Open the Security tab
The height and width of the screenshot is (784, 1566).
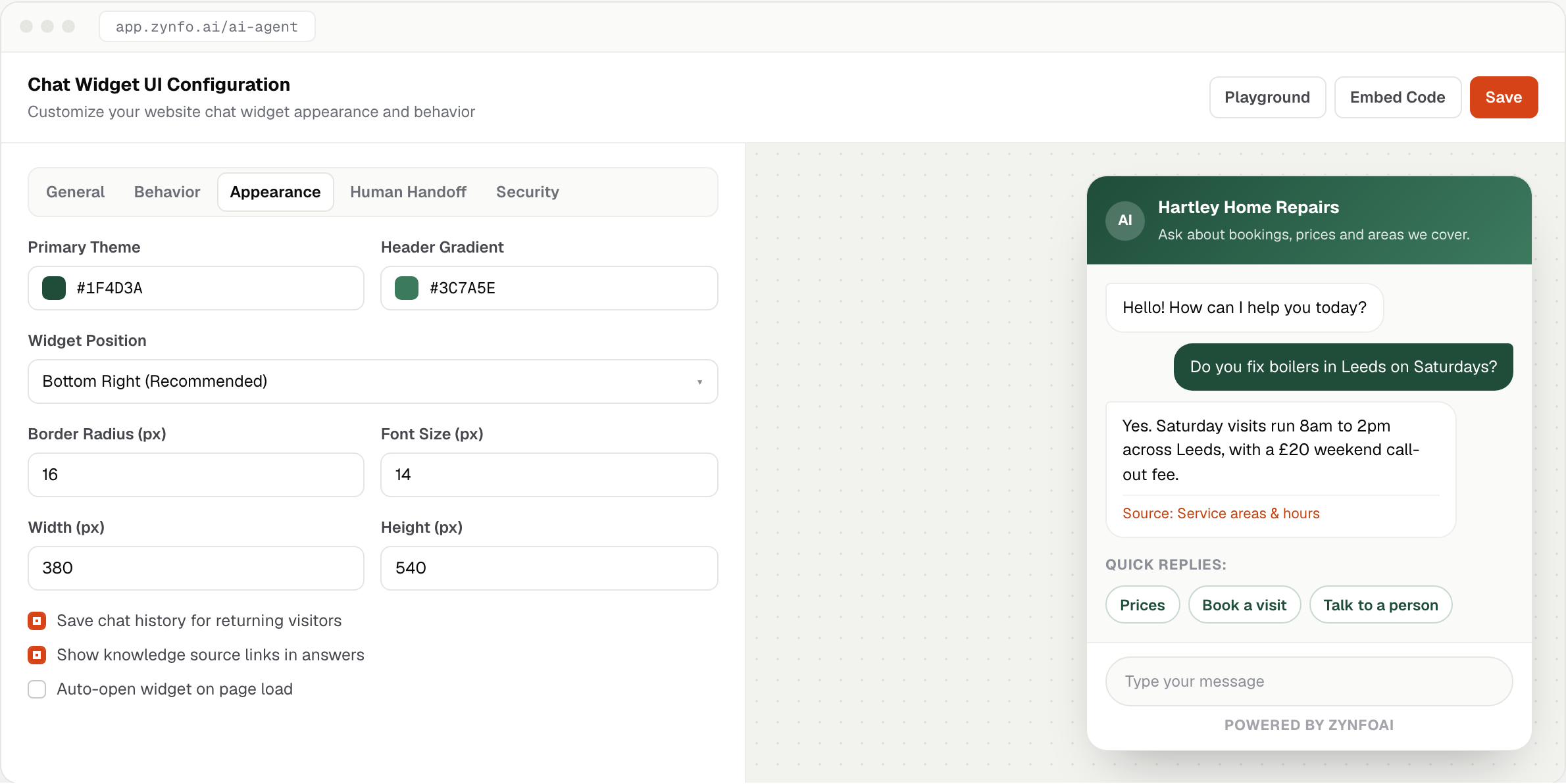[x=527, y=192]
